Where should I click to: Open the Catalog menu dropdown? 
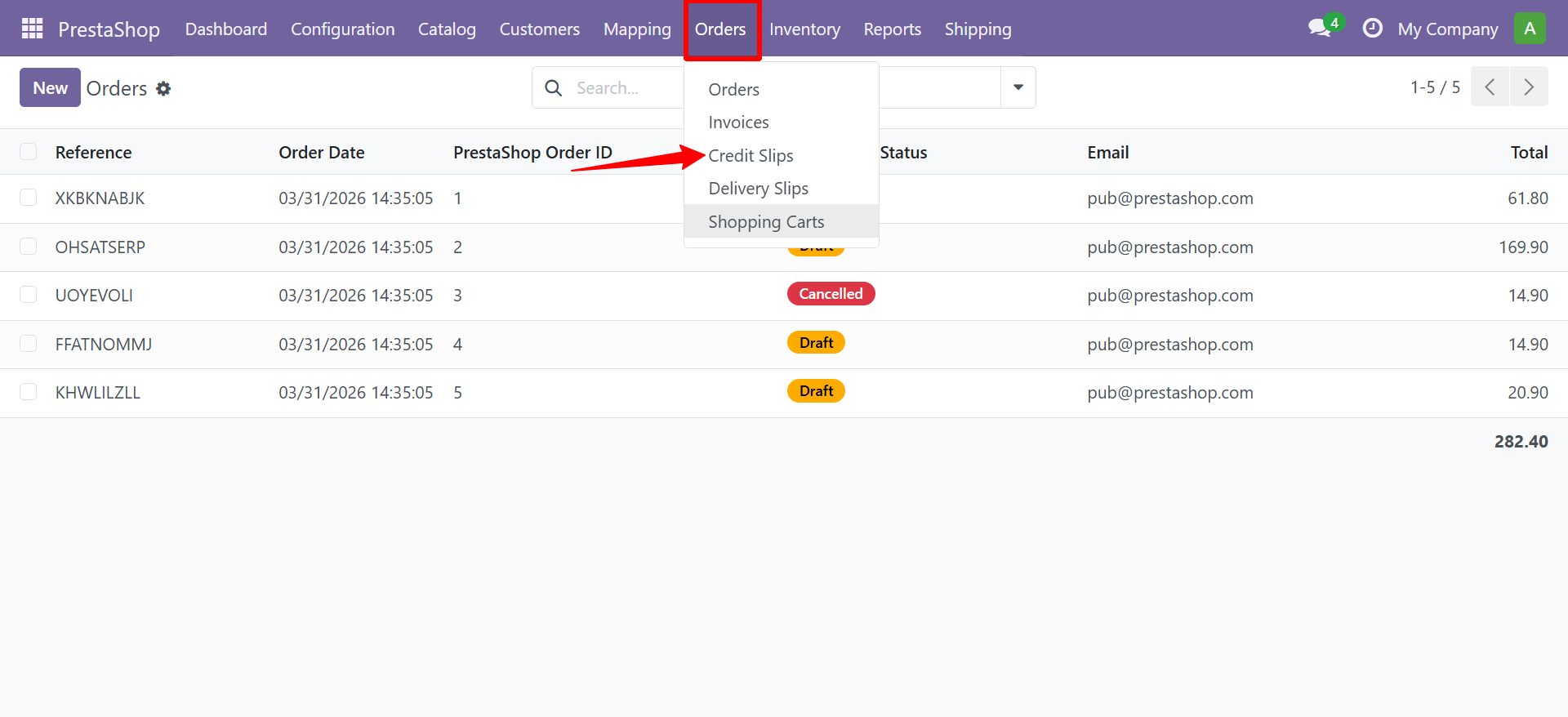coord(447,29)
